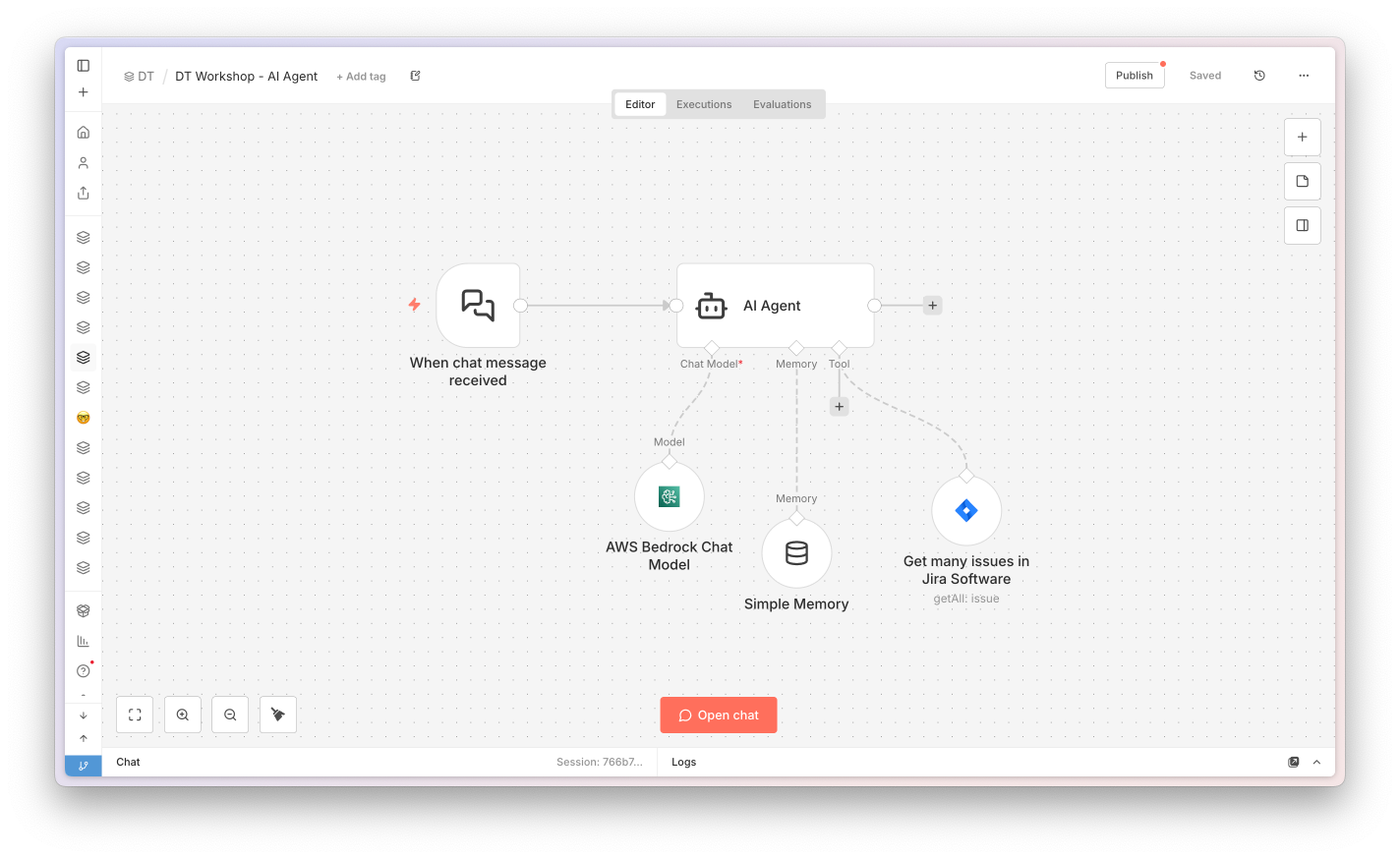The width and height of the screenshot is (1400, 859).
Task: Select the Simple Memory node
Action: pyautogui.click(x=797, y=553)
